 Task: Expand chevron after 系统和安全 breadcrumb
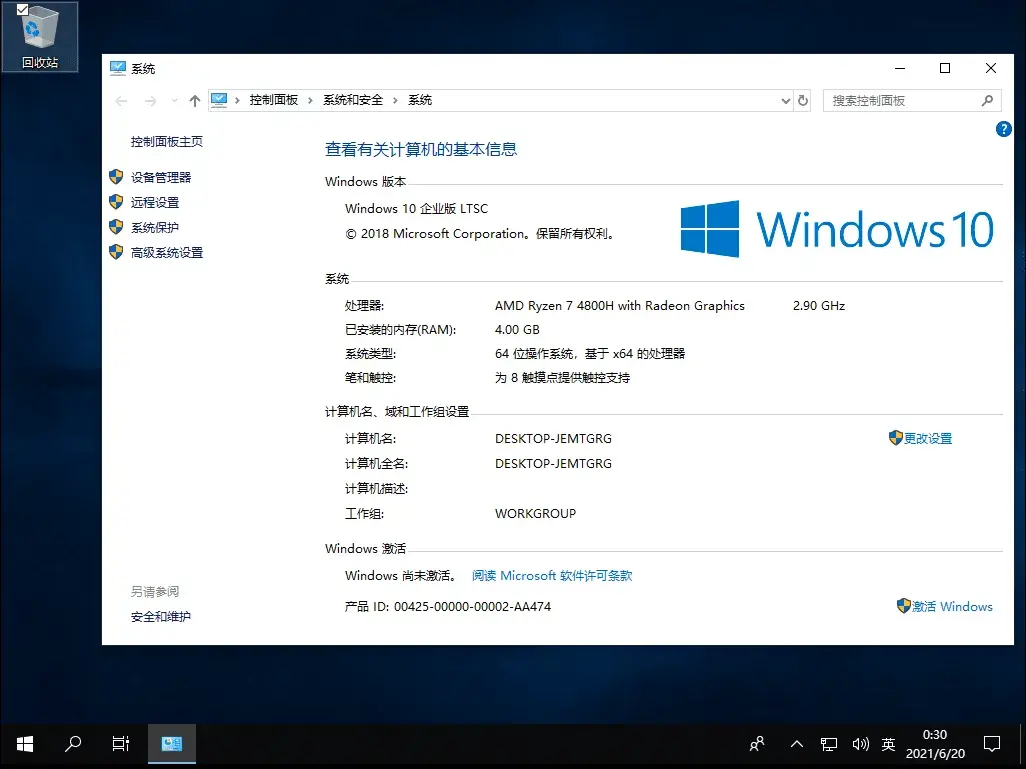click(x=395, y=100)
